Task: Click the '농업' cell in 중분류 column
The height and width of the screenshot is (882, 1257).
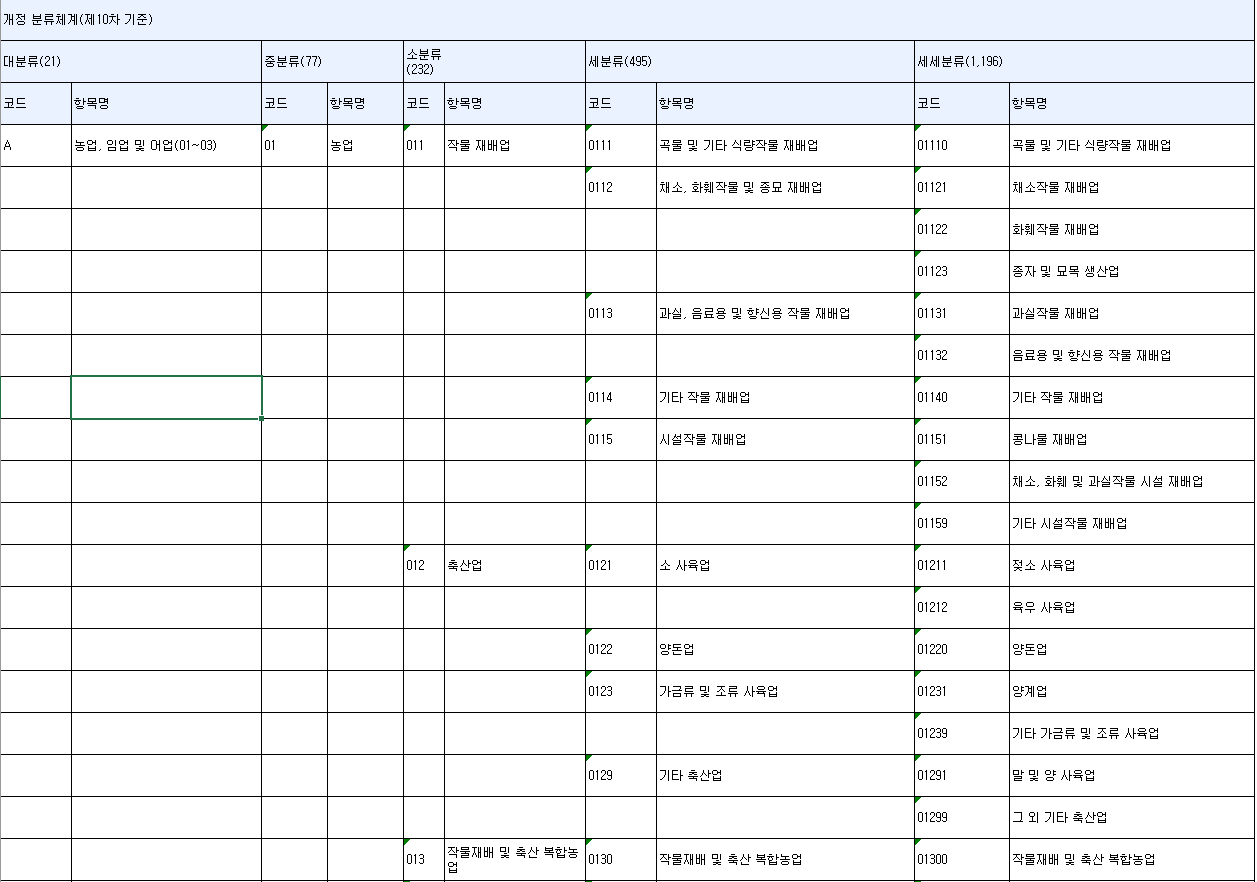Action: tap(365, 145)
